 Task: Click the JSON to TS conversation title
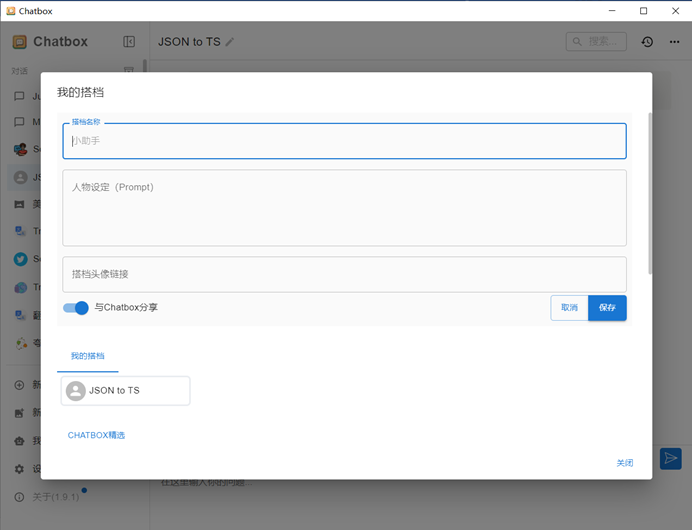(x=189, y=42)
